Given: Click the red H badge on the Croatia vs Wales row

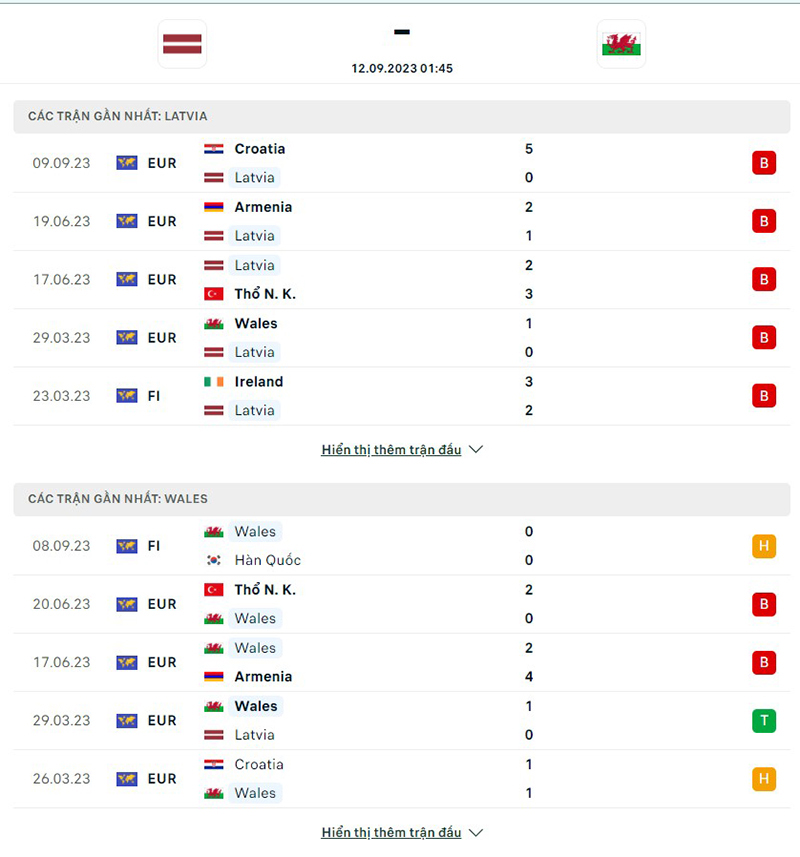Looking at the screenshot, I should click(764, 779).
